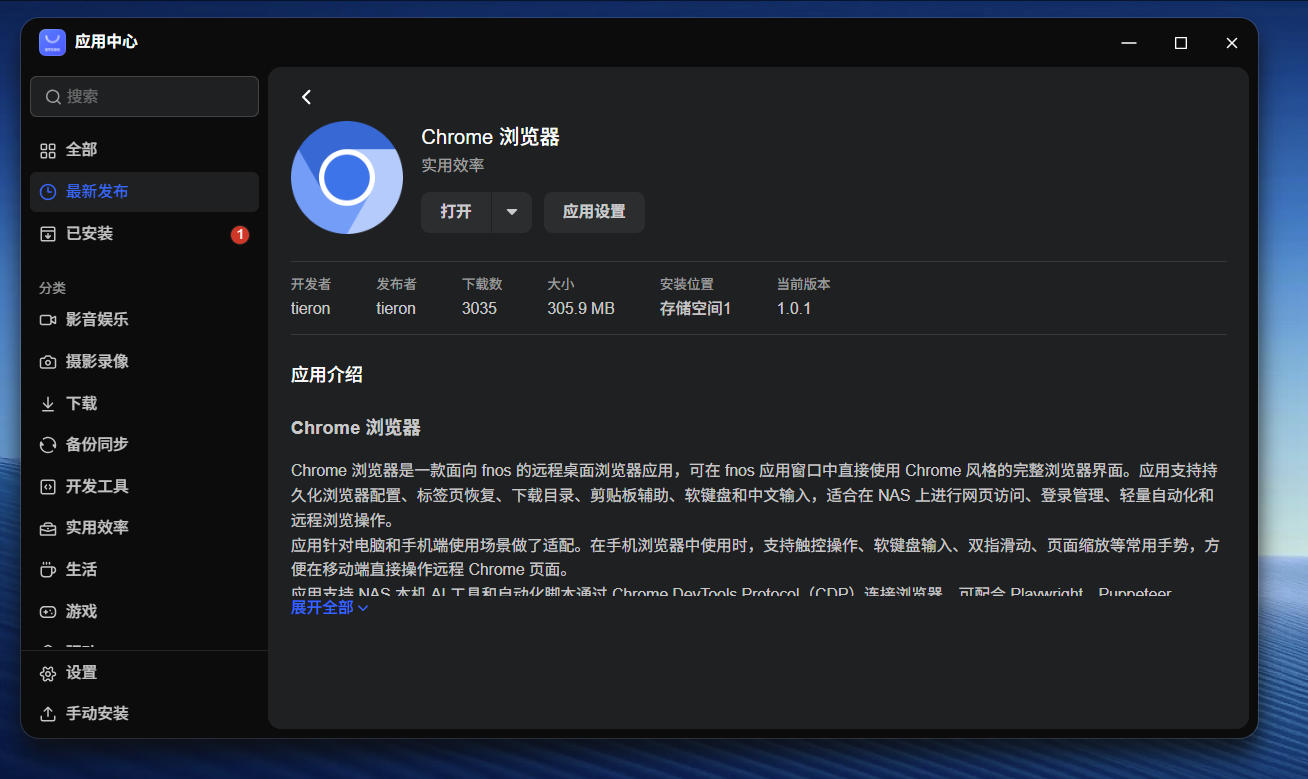The image size is (1308, 779).
Task: Open the 下载 download arrow category
Action: [x=48, y=404]
